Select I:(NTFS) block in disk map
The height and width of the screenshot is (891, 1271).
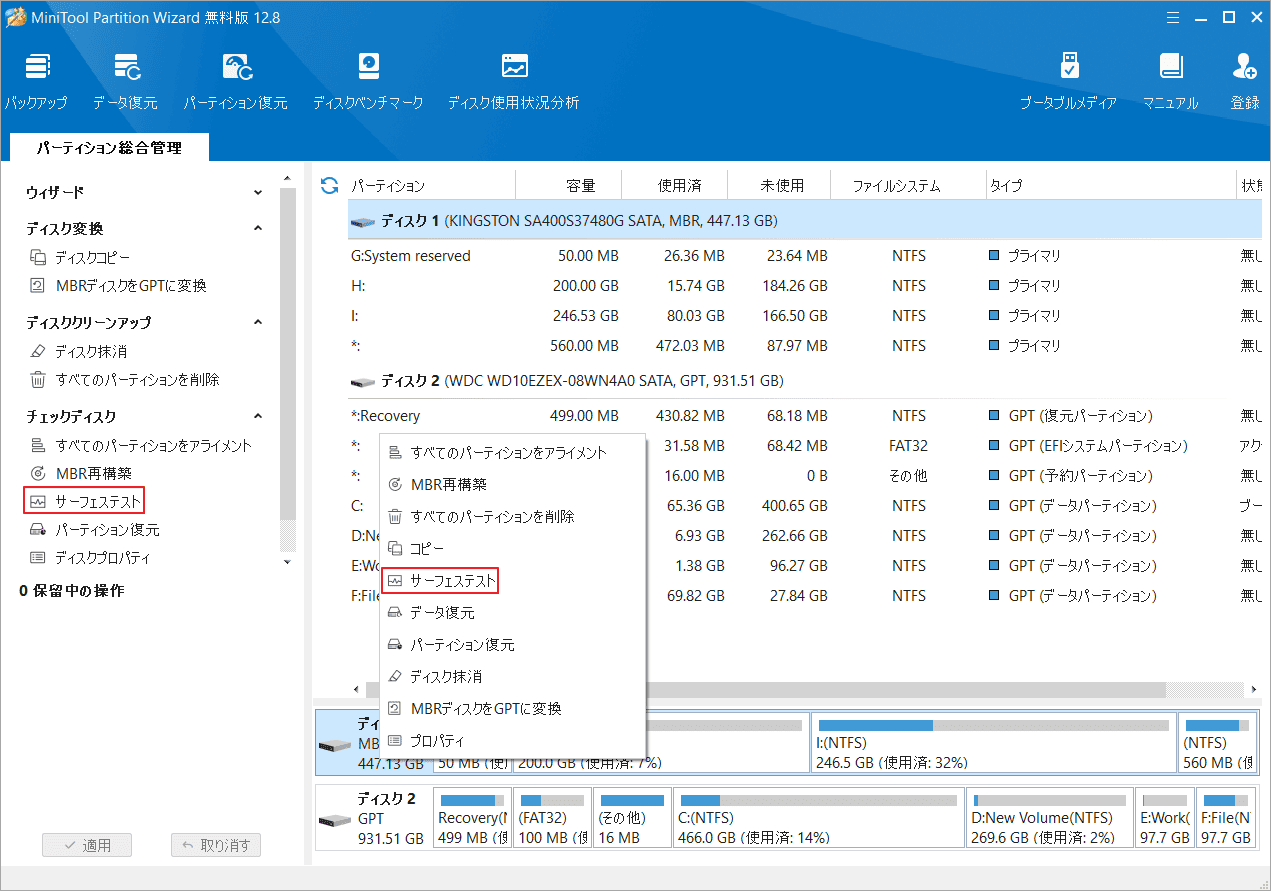point(992,742)
